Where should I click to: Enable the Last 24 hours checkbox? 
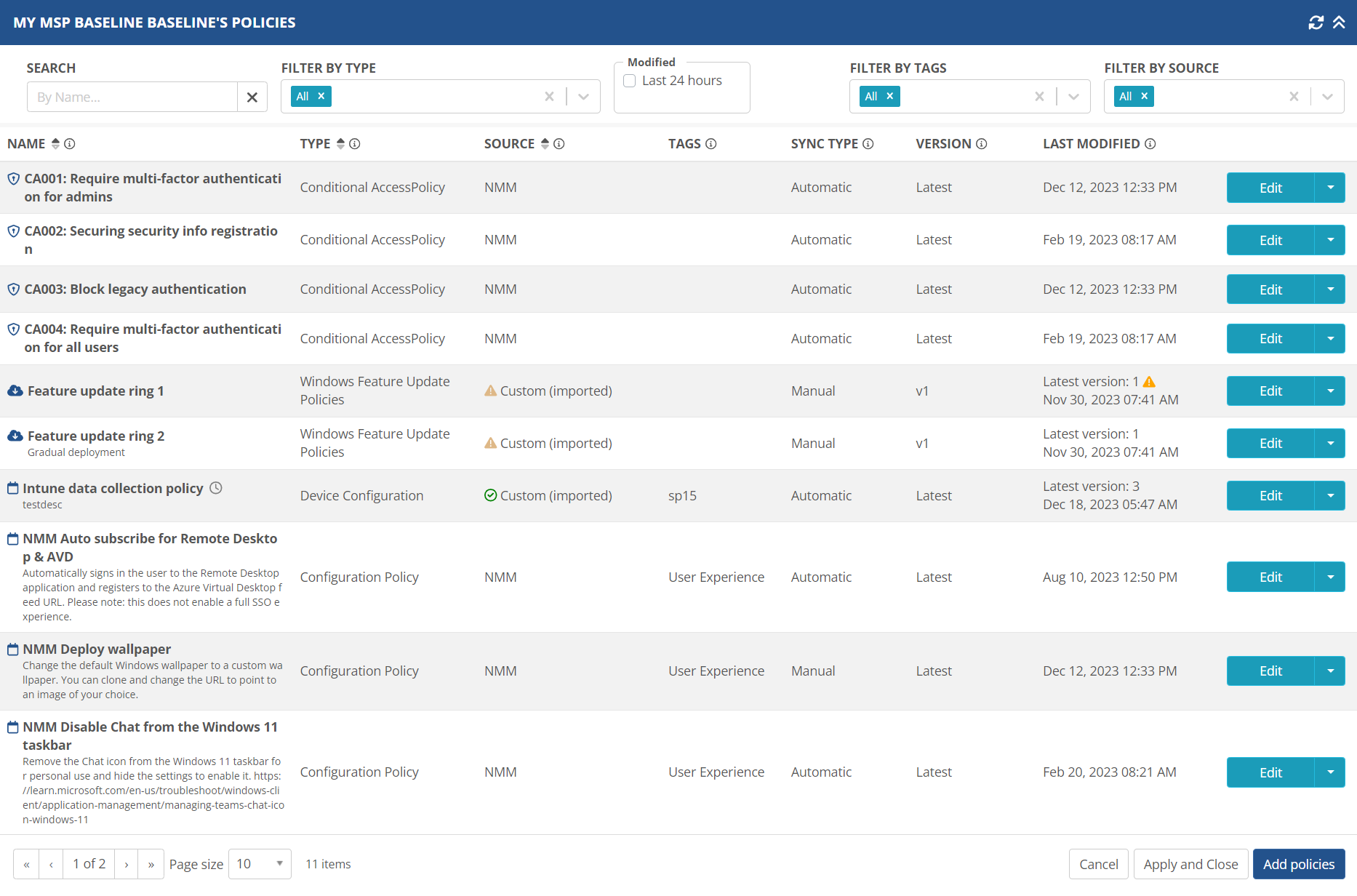[630, 81]
